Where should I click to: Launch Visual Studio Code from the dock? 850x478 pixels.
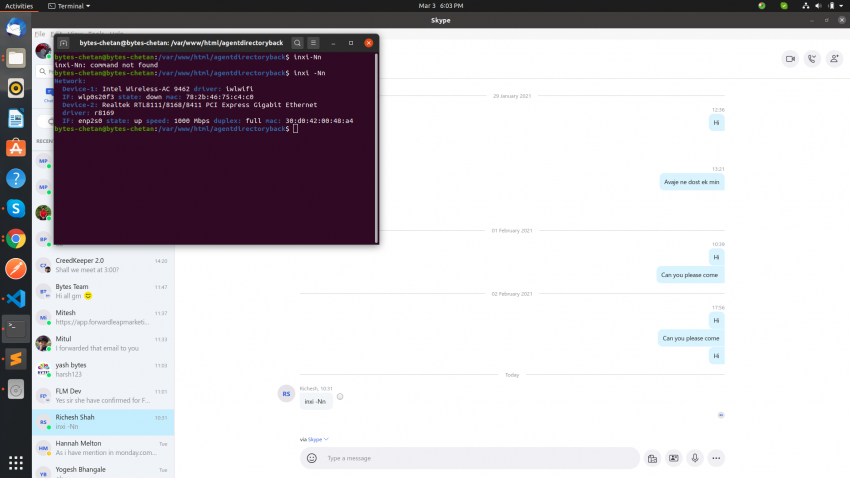(x=15, y=298)
